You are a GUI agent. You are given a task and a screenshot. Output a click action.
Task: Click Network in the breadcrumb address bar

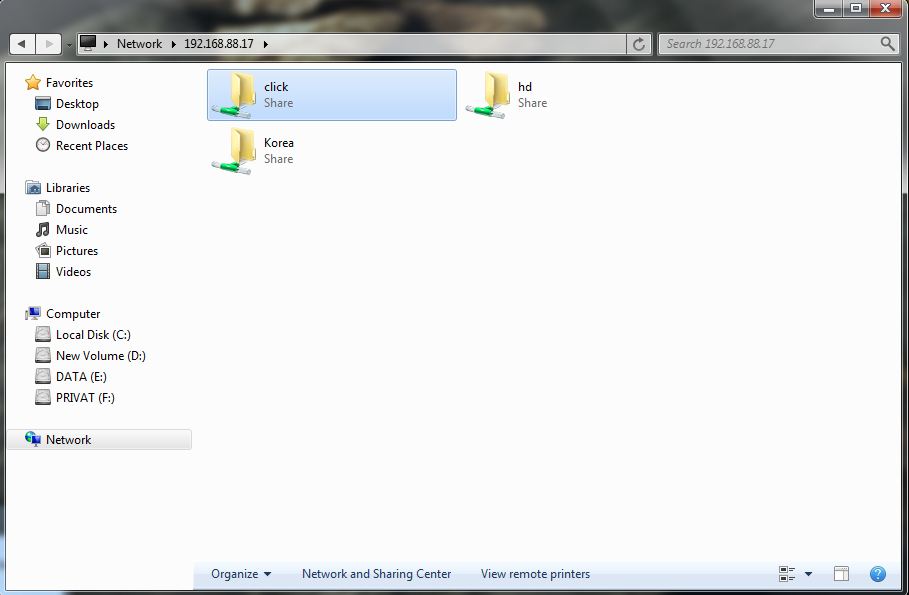click(140, 43)
